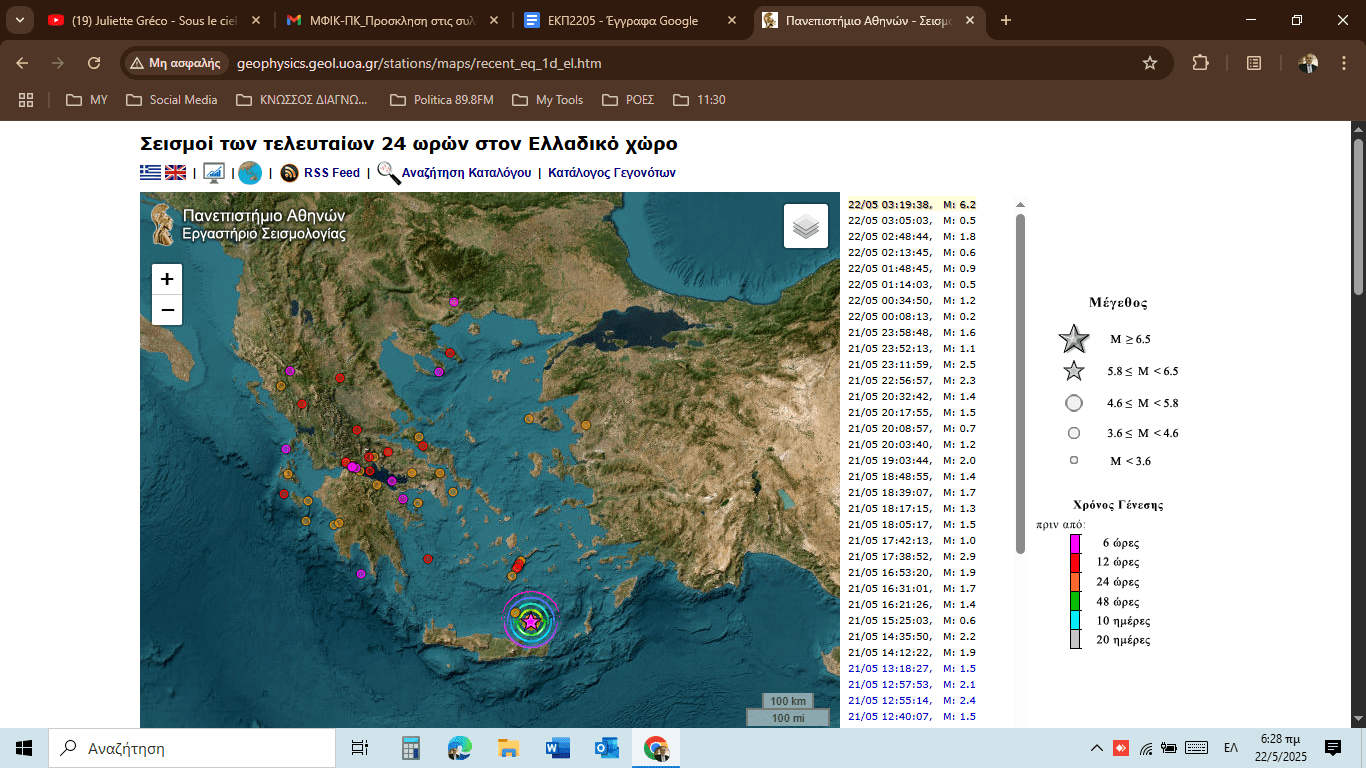Open the Chrome extensions menu

click(1201, 63)
